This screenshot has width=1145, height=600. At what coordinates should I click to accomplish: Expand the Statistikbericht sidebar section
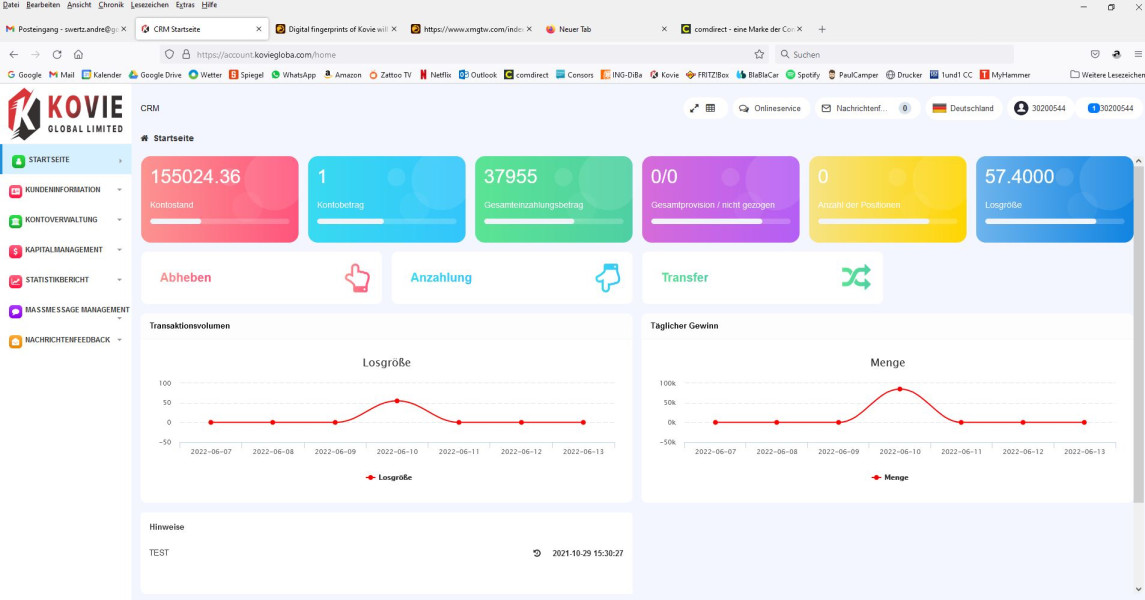pos(65,280)
